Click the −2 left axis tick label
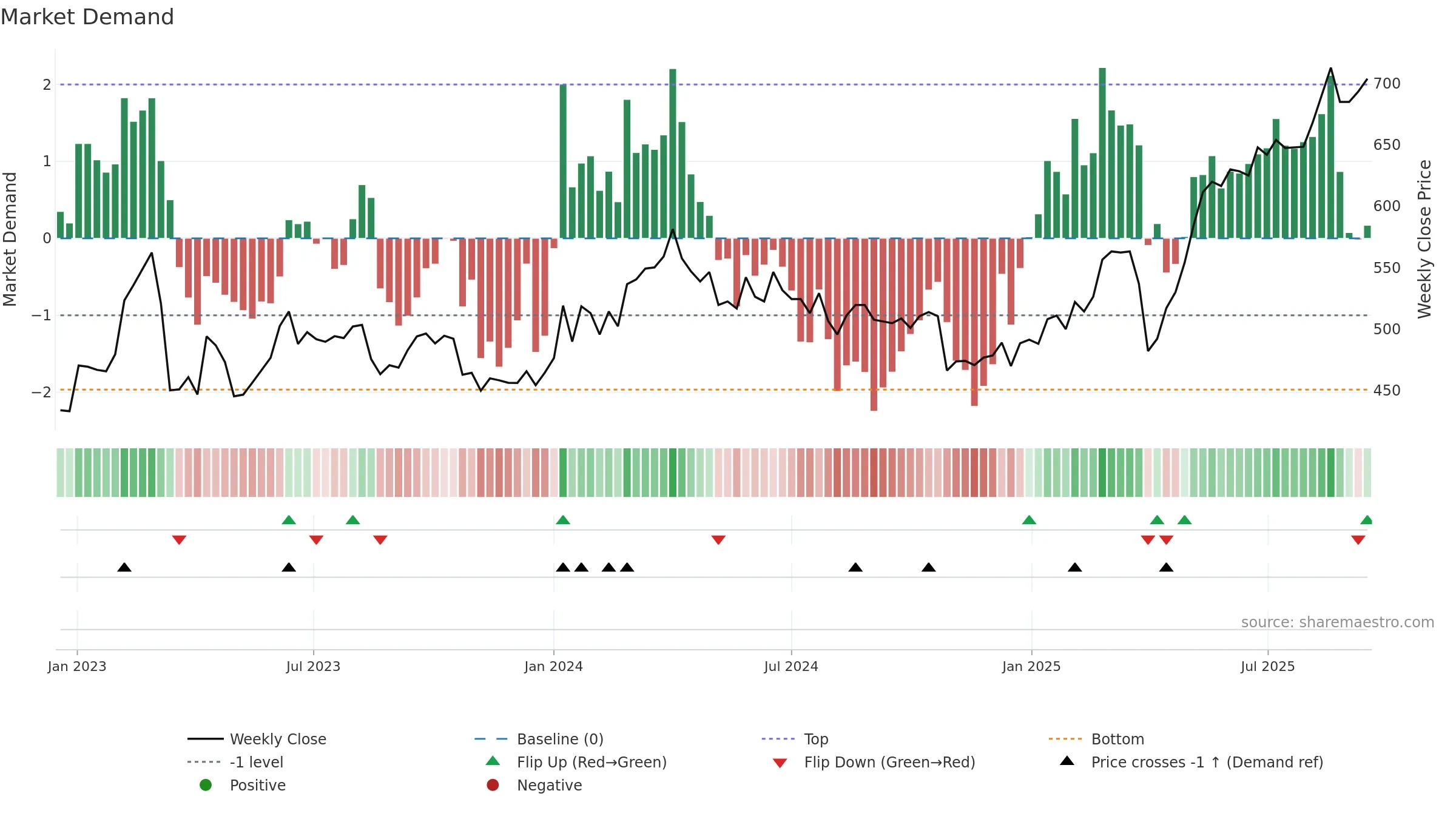1456x819 pixels. point(42,392)
